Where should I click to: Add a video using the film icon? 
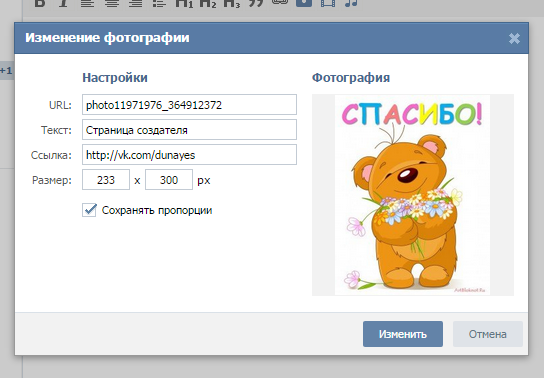click(x=328, y=3)
